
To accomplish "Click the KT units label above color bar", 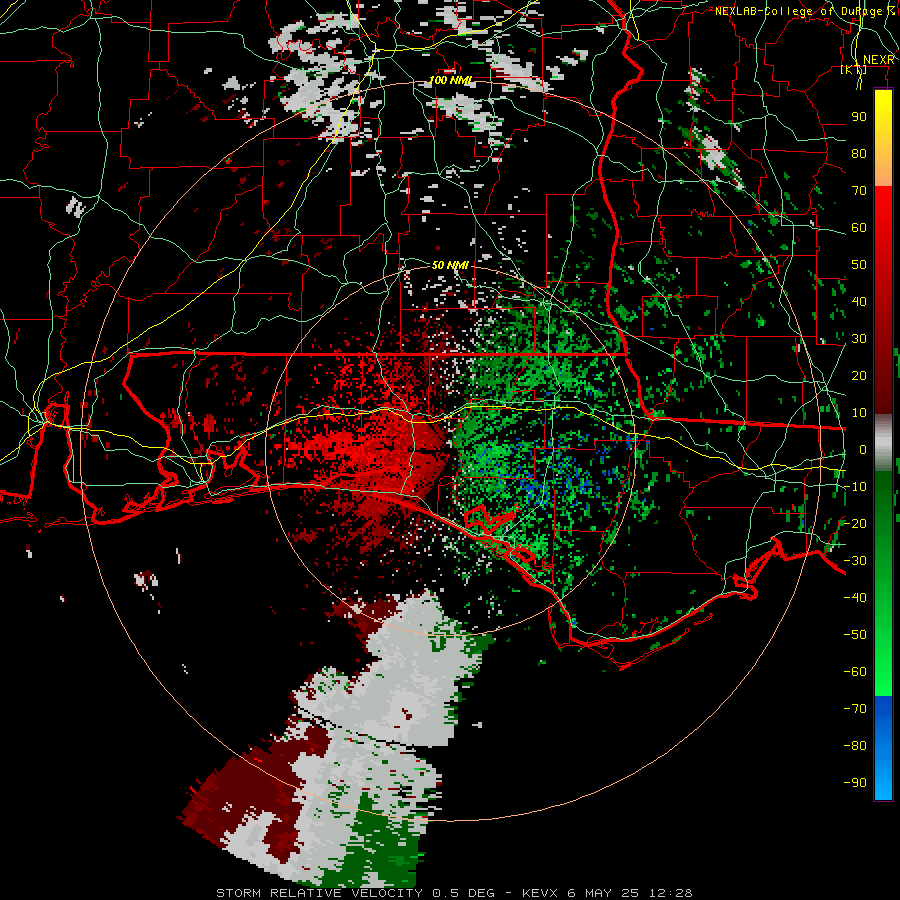I will tap(854, 69).
